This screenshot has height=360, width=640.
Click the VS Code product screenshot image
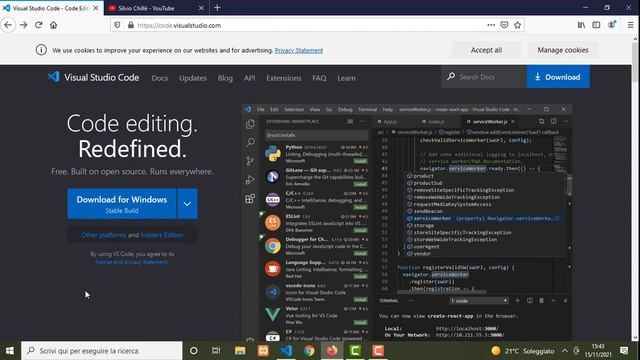coord(406,222)
